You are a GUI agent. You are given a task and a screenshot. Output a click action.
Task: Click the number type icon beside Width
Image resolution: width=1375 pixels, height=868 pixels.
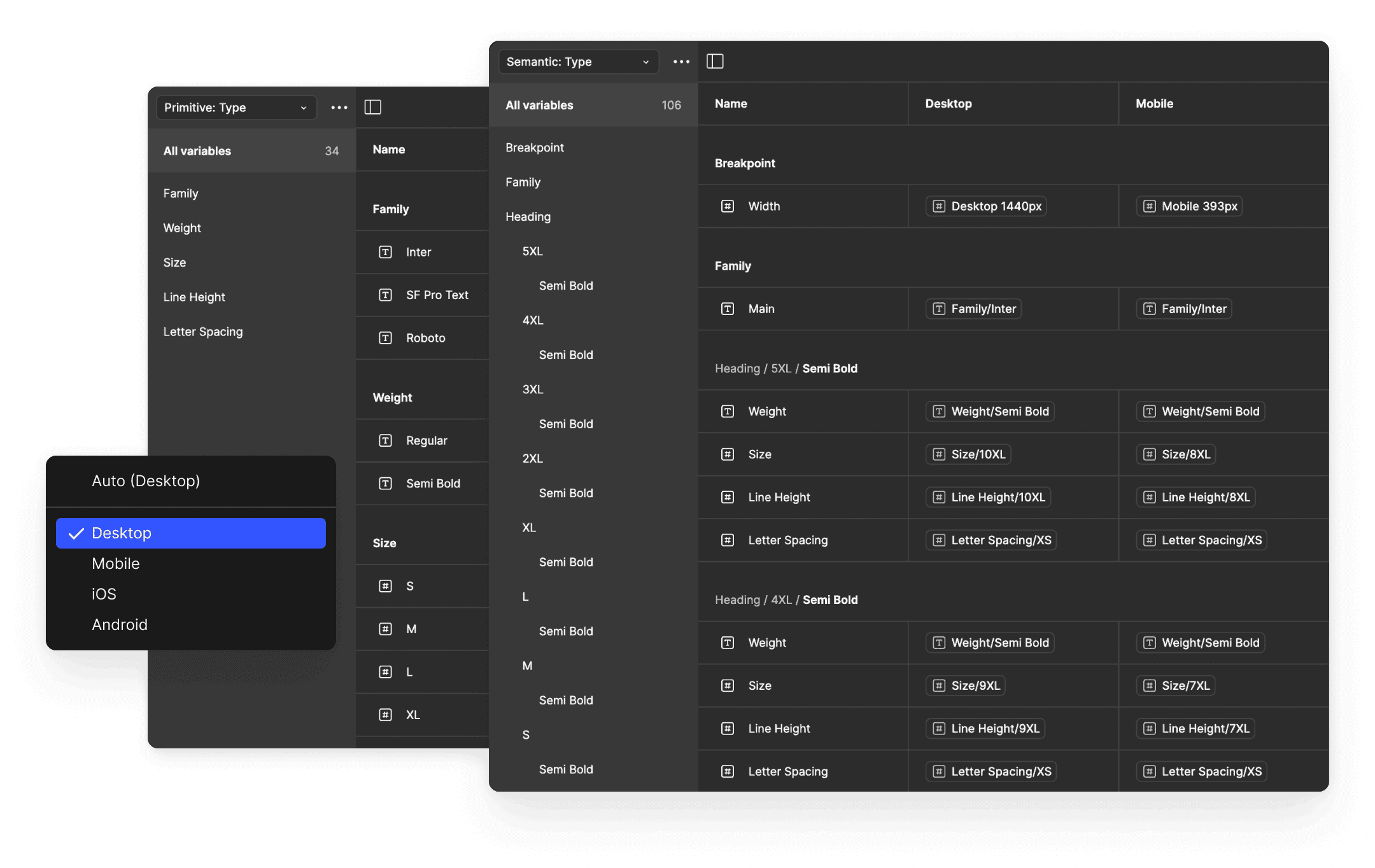click(x=727, y=206)
